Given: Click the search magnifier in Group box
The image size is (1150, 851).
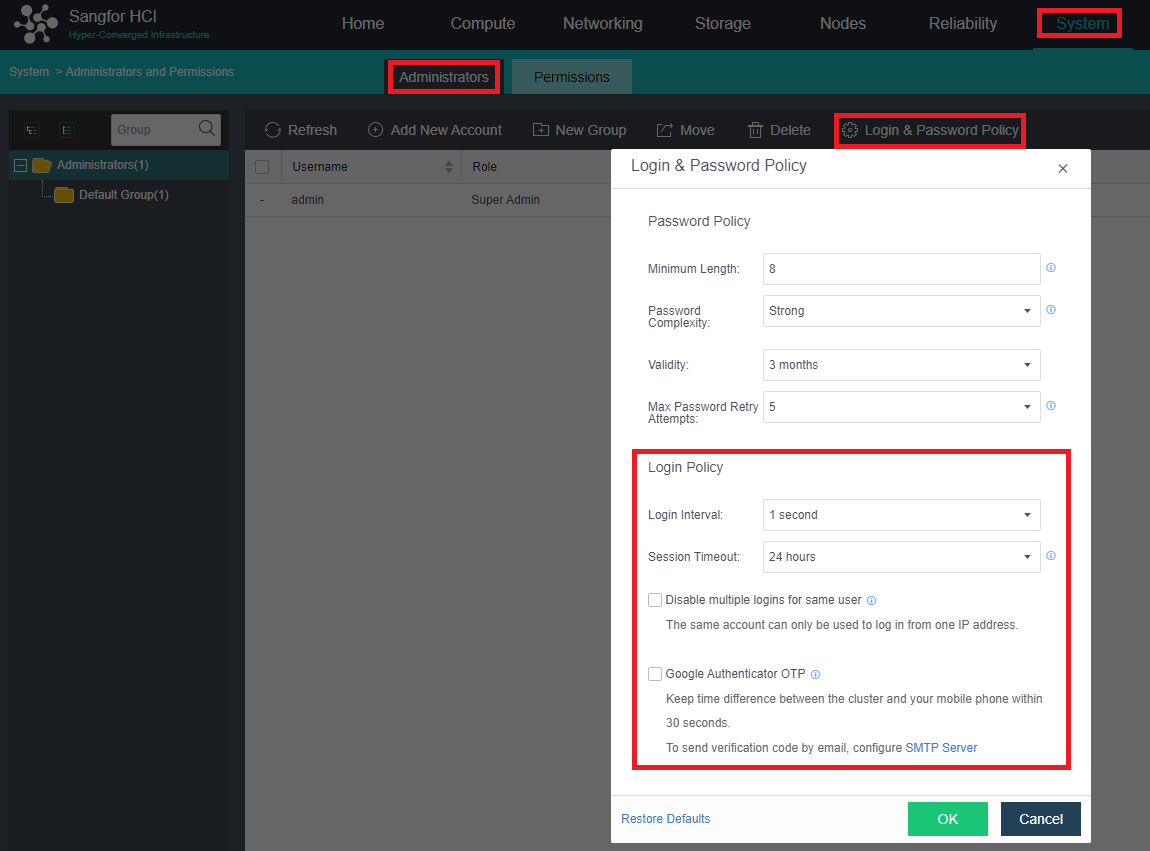Looking at the screenshot, I should click(207, 128).
